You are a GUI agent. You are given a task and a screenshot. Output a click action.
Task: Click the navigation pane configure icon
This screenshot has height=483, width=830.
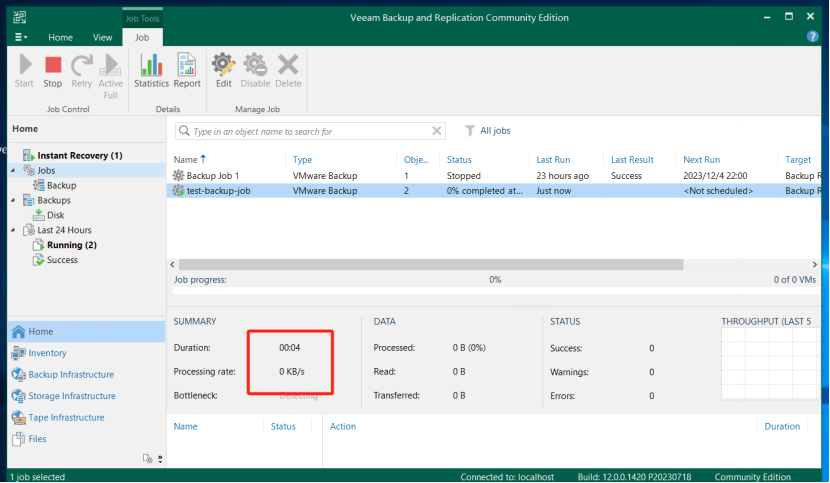(x=148, y=459)
